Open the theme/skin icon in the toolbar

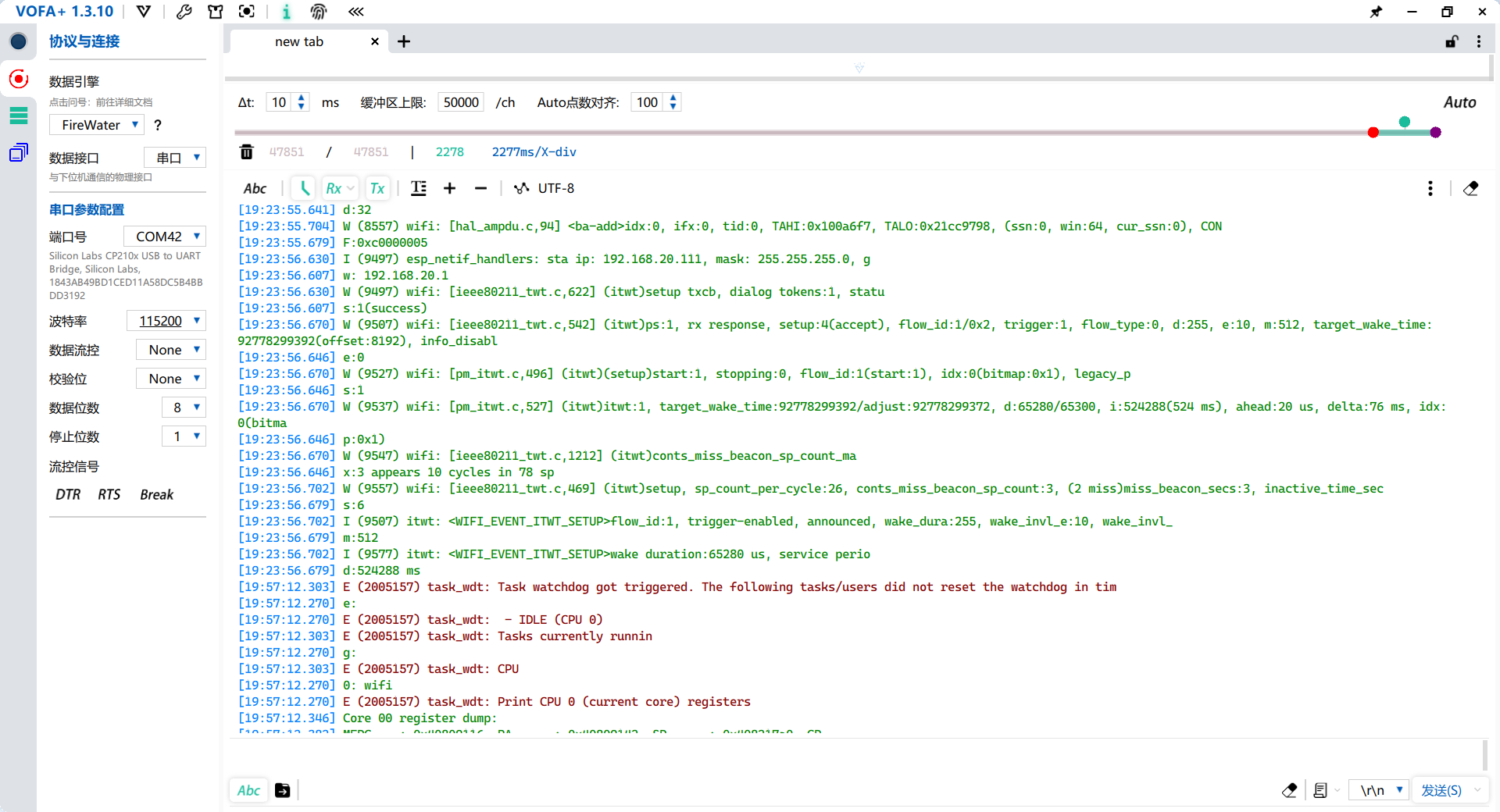click(x=216, y=12)
